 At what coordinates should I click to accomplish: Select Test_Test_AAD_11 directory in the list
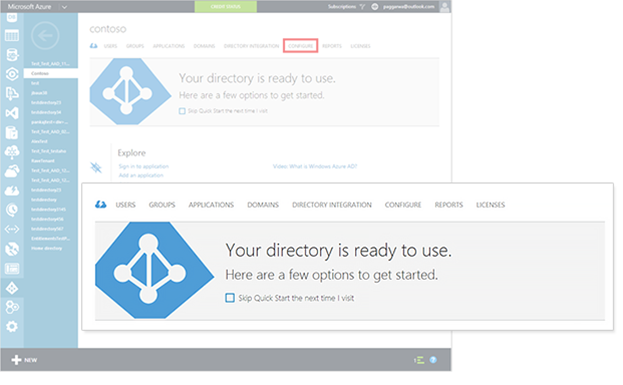click(x=51, y=64)
